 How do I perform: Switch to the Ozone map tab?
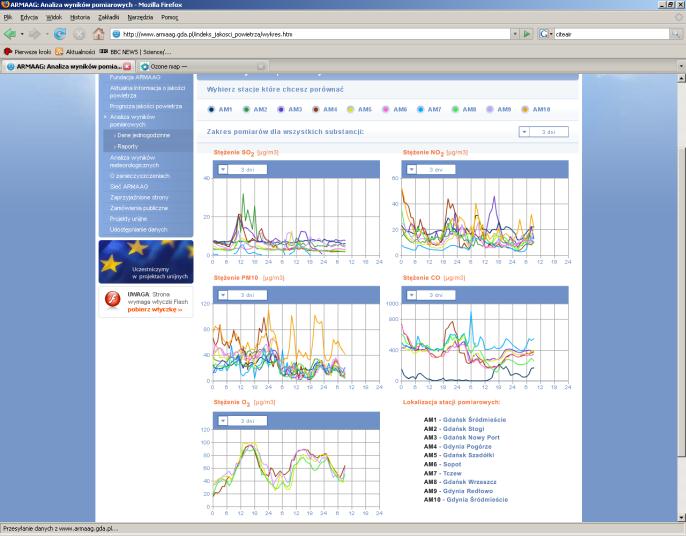pos(202,67)
